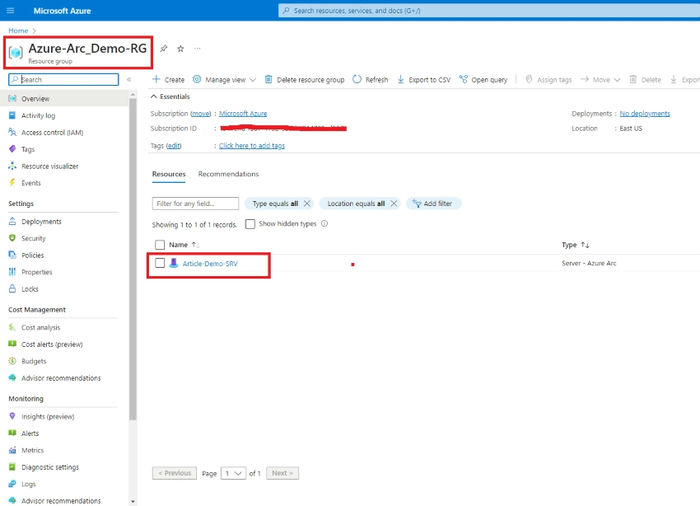Viewport: 700px width, 506px height.
Task: Collapse the Essentials section
Action: coord(170,96)
